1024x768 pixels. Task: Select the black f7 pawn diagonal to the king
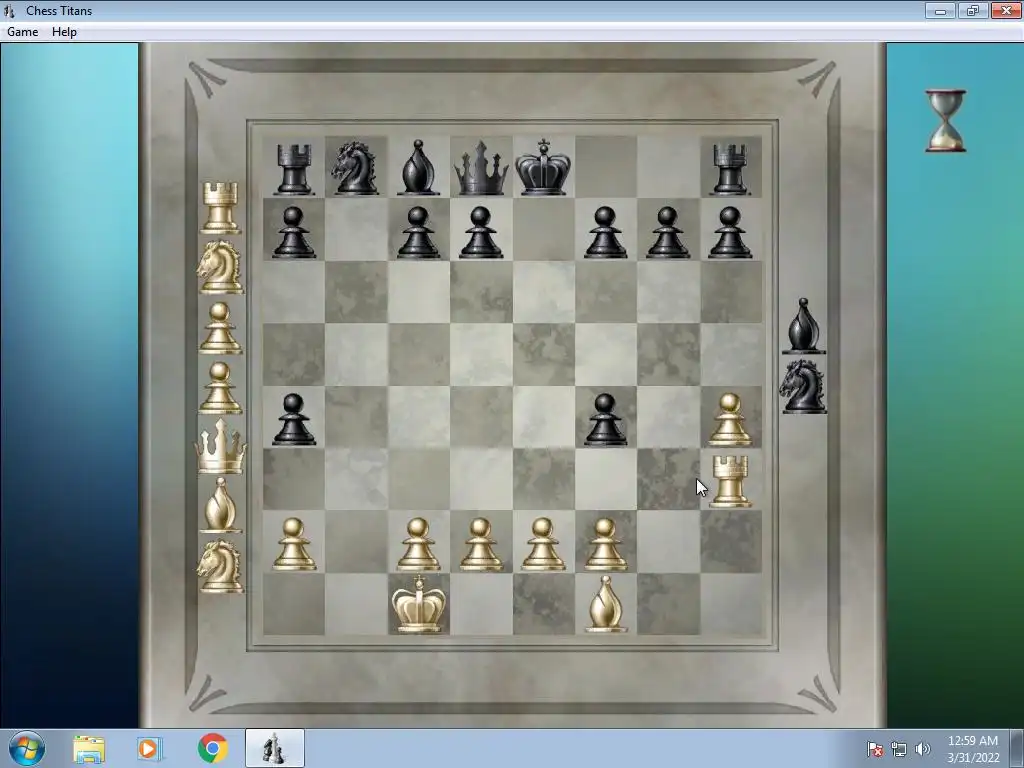tap(605, 232)
